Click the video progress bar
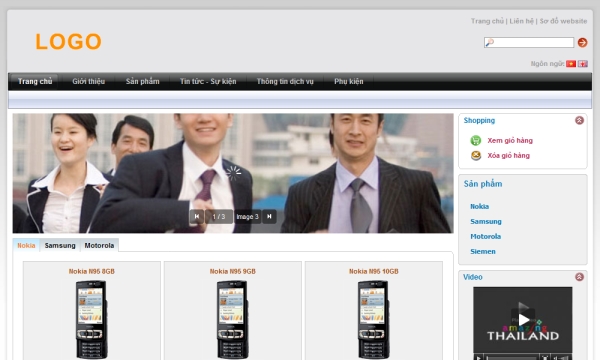This screenshot has height=360, width=600. (512, 358)
